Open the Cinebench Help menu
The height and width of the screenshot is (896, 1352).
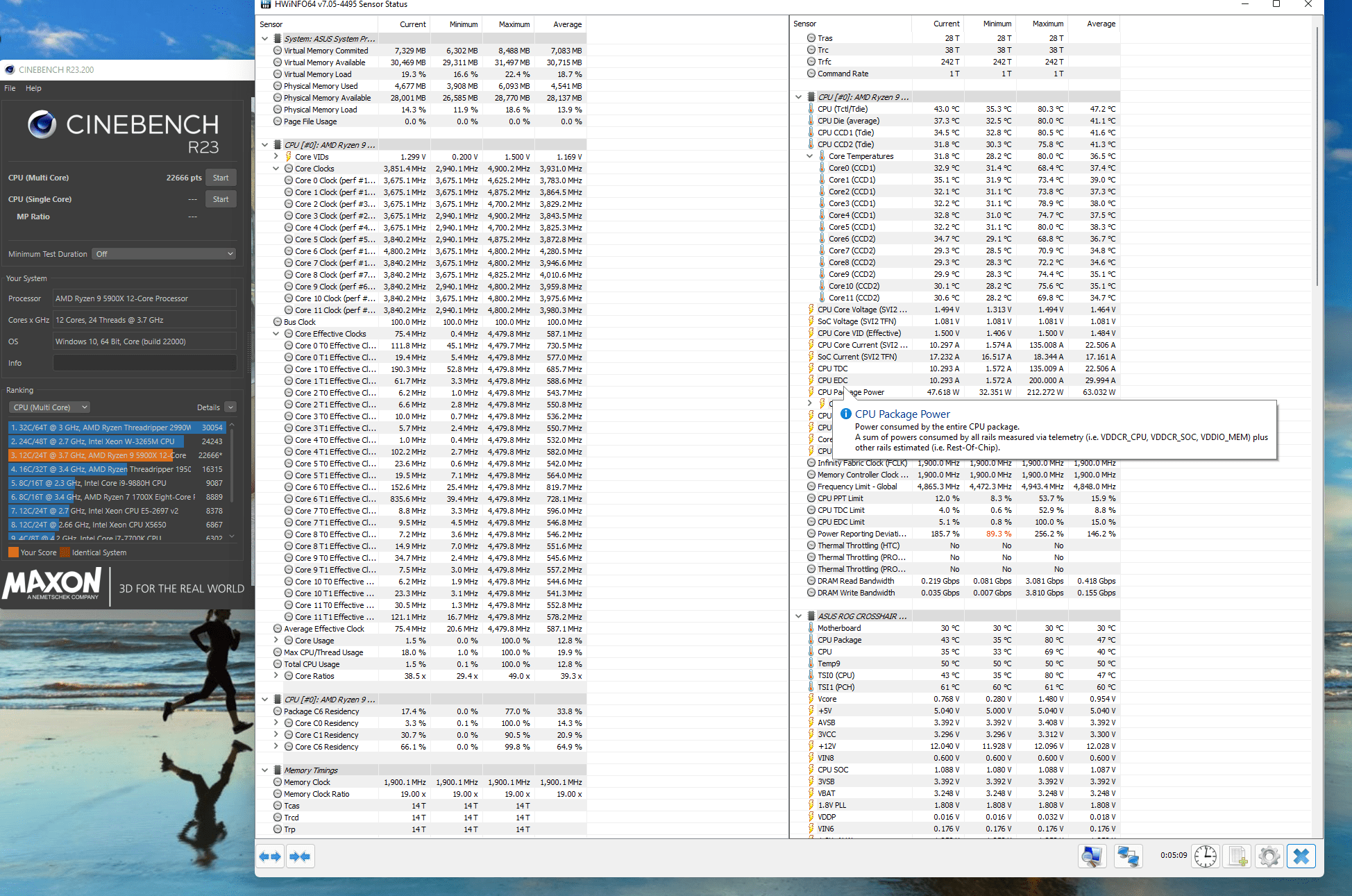33,88
